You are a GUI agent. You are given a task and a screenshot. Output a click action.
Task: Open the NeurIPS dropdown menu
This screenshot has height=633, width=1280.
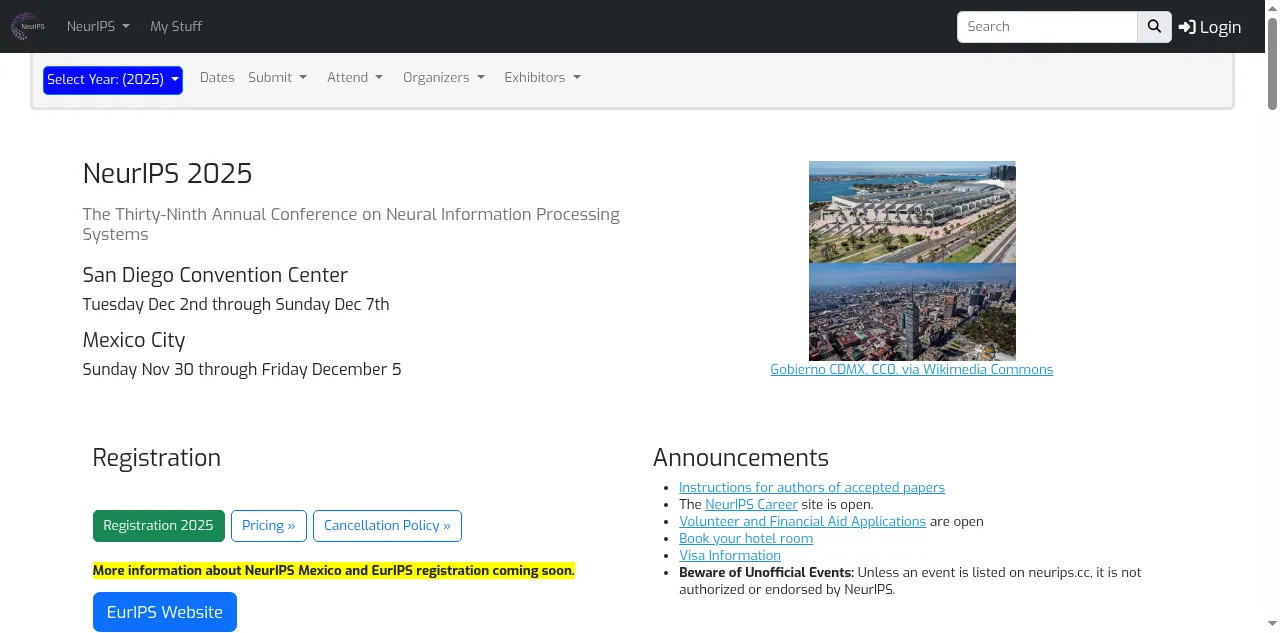click(98, 27)
